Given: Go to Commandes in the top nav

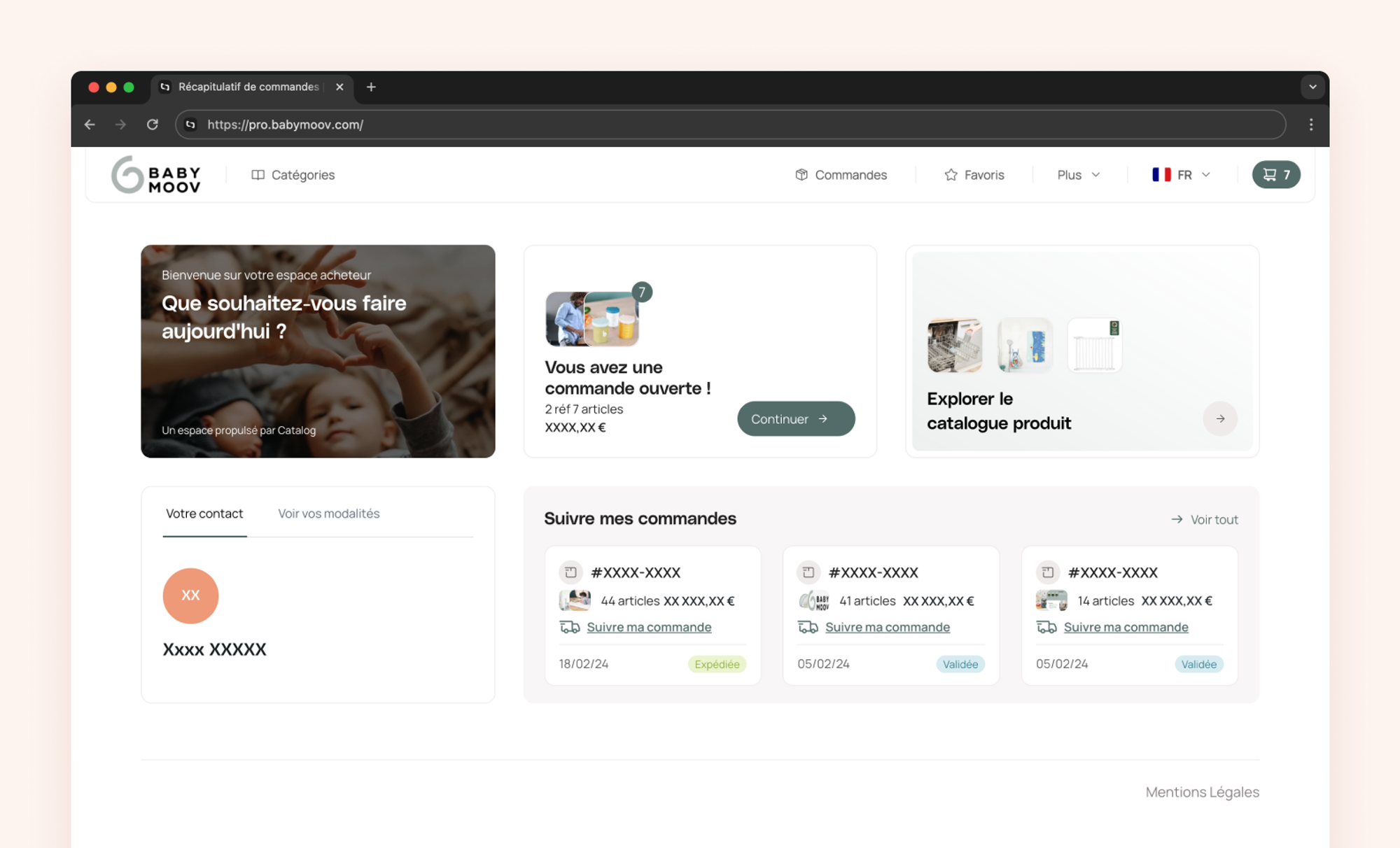Looking at the screenshot, I should point(841,175).
